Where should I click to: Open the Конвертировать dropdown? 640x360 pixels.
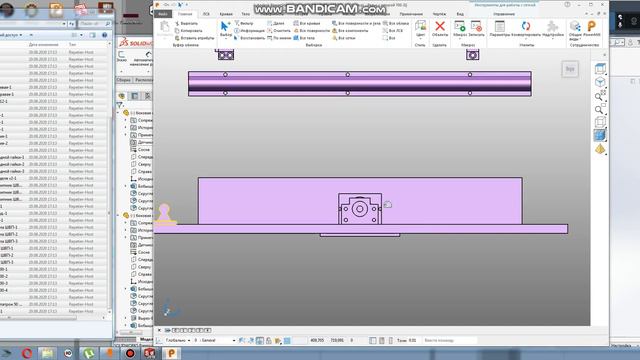(x=526, y=38)
